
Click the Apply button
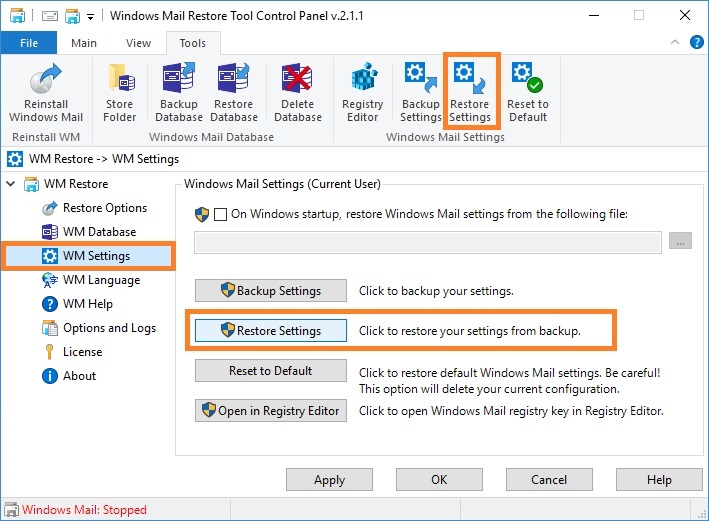pyautogui.click(x=329, y=479)
